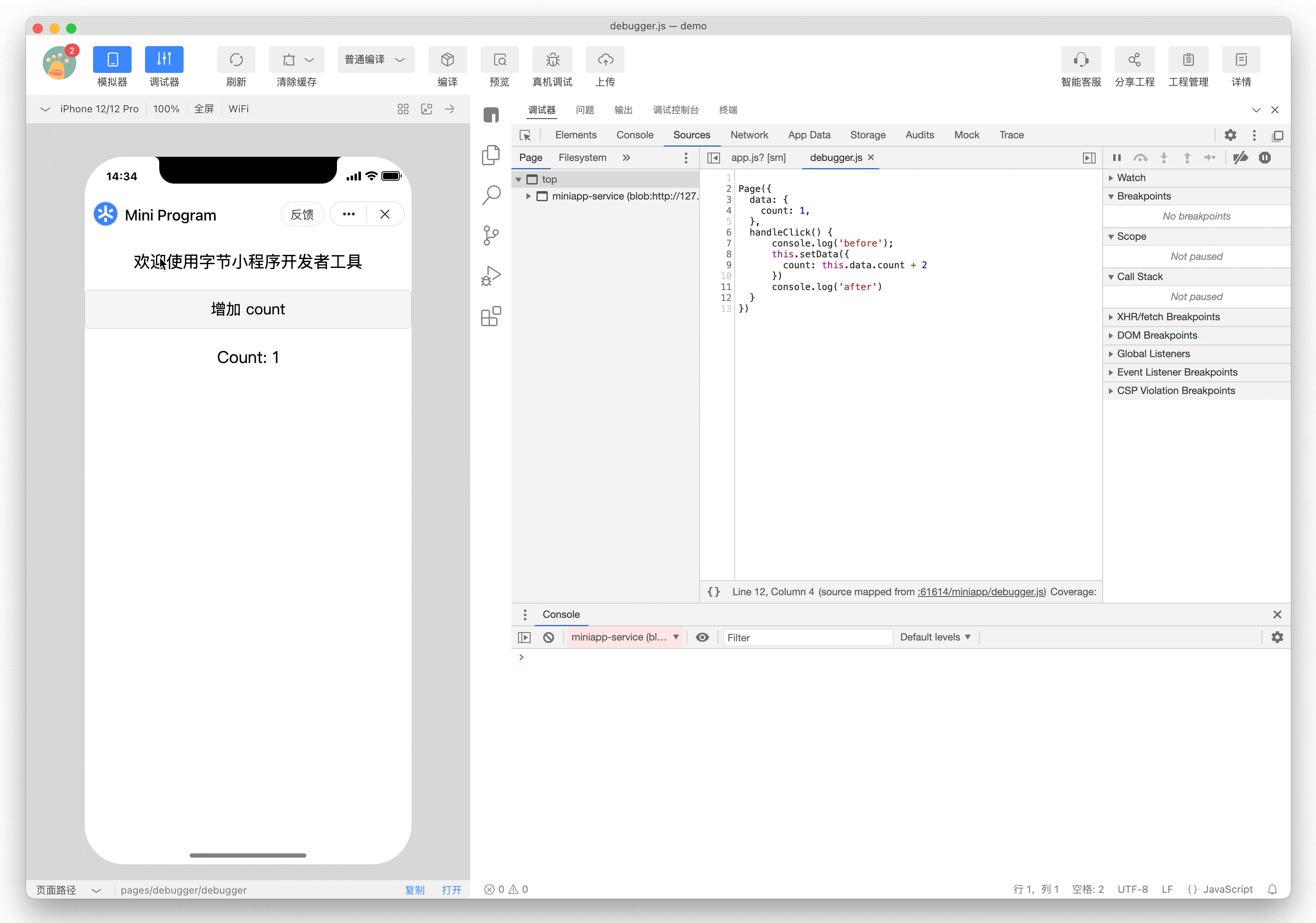
Task: Open the extensions icon in side bar
Action: click(x=491, y=316)
